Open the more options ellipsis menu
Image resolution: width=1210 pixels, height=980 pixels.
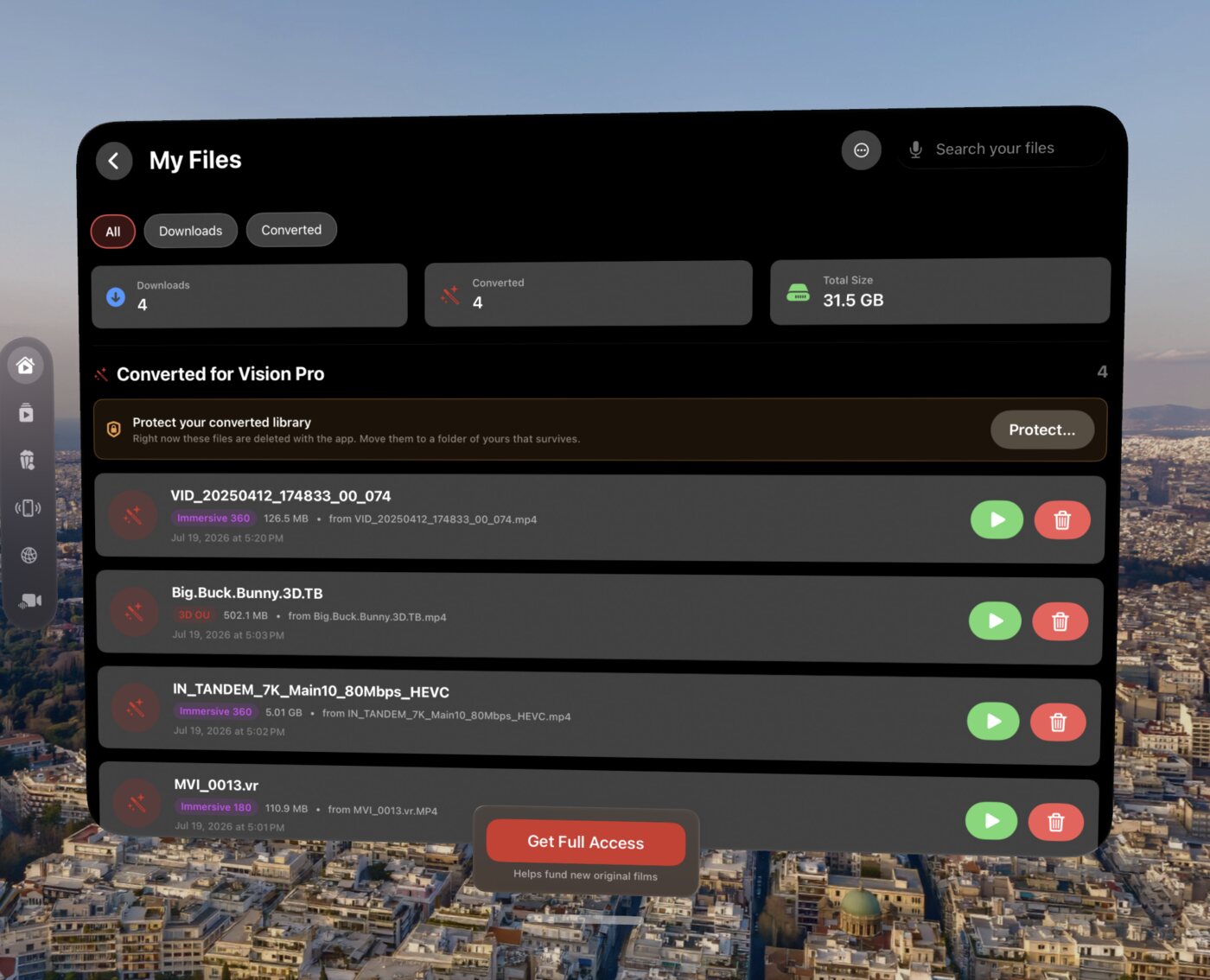(861, 150)
